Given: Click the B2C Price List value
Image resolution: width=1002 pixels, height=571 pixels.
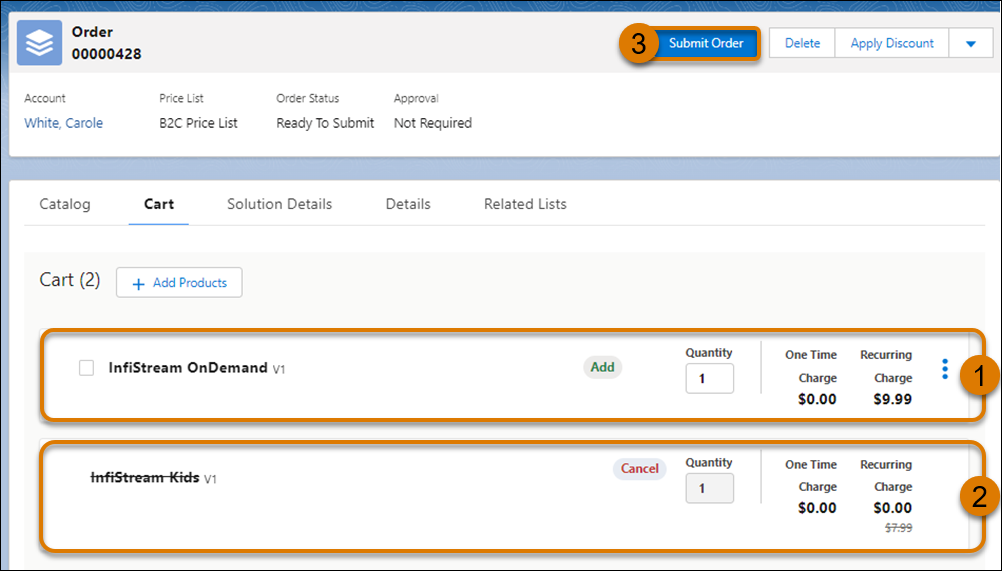Looking at the screenshot, I should click(198, 123).
